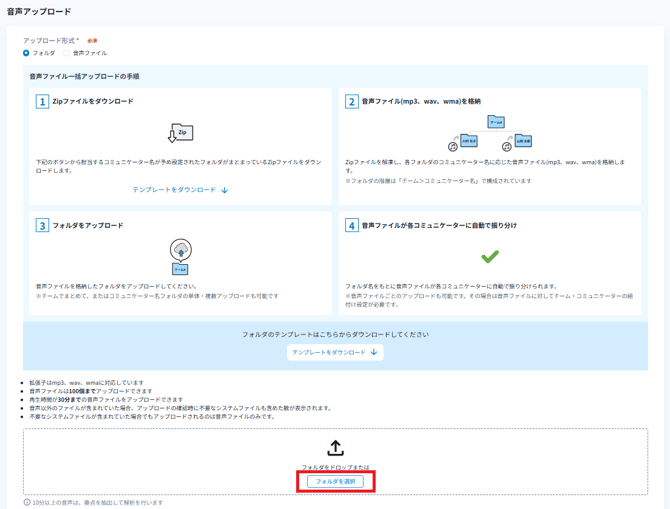Click the 拡張子はmp3、wav、wma bullet text
The width and height of the screenshot is (670, 509).
click(x=86, y=383)
